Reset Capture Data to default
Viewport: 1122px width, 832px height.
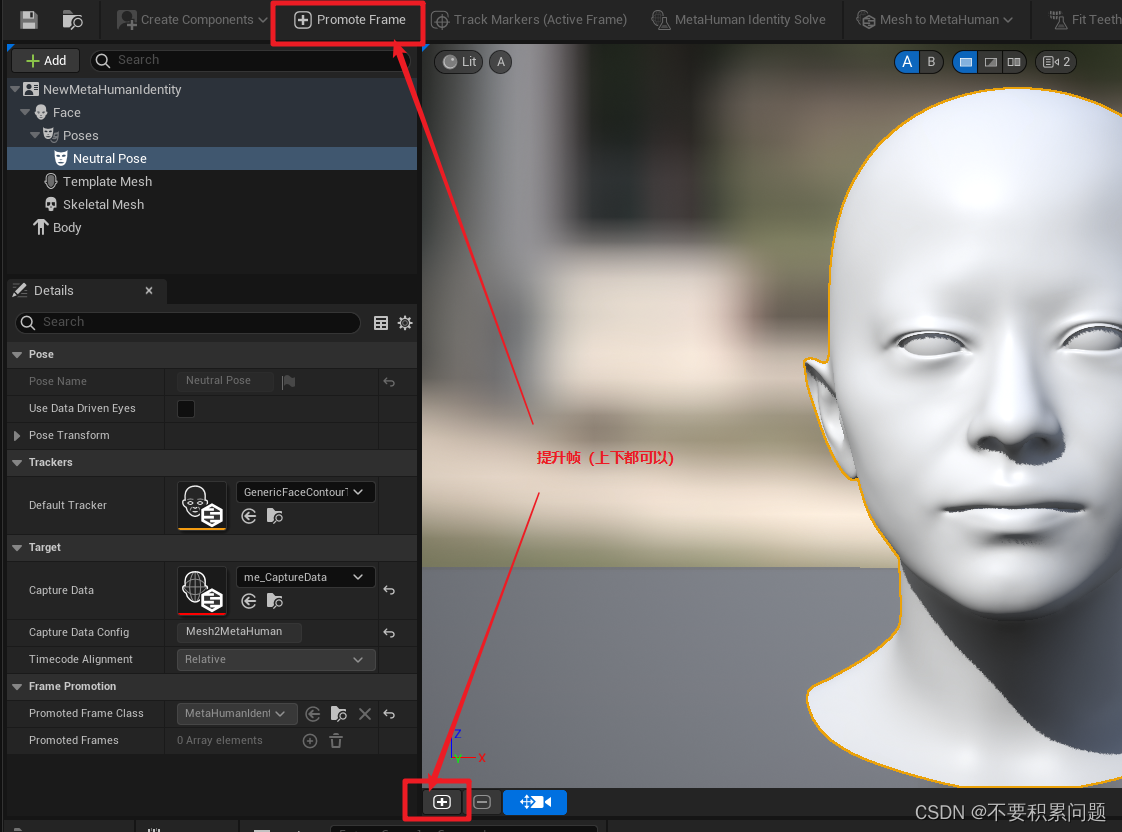pos(389,590)
